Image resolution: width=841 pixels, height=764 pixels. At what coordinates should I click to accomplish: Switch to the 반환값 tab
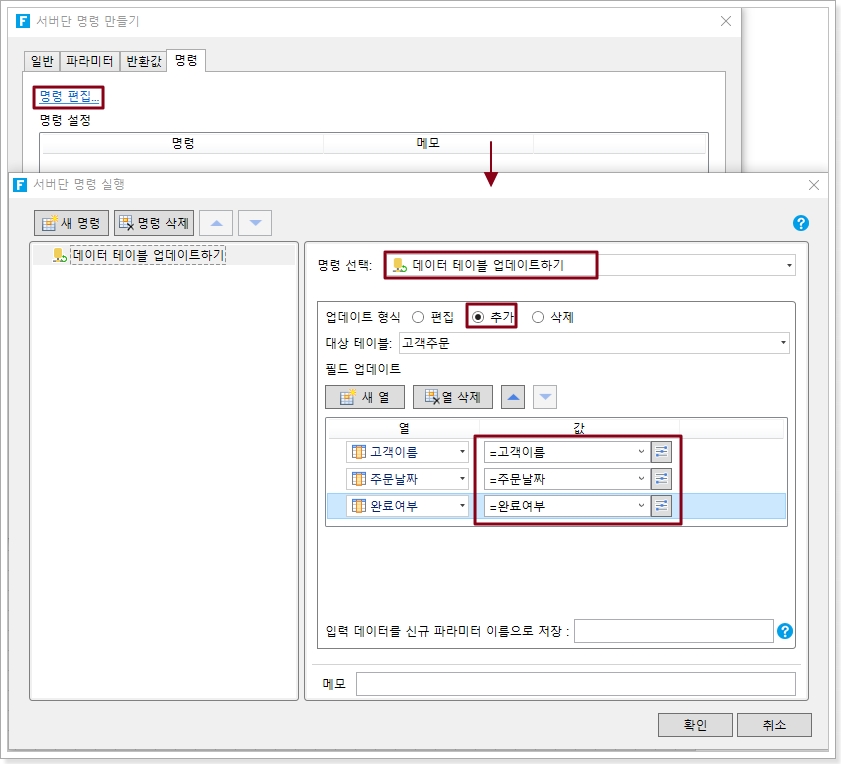[142, 61]
